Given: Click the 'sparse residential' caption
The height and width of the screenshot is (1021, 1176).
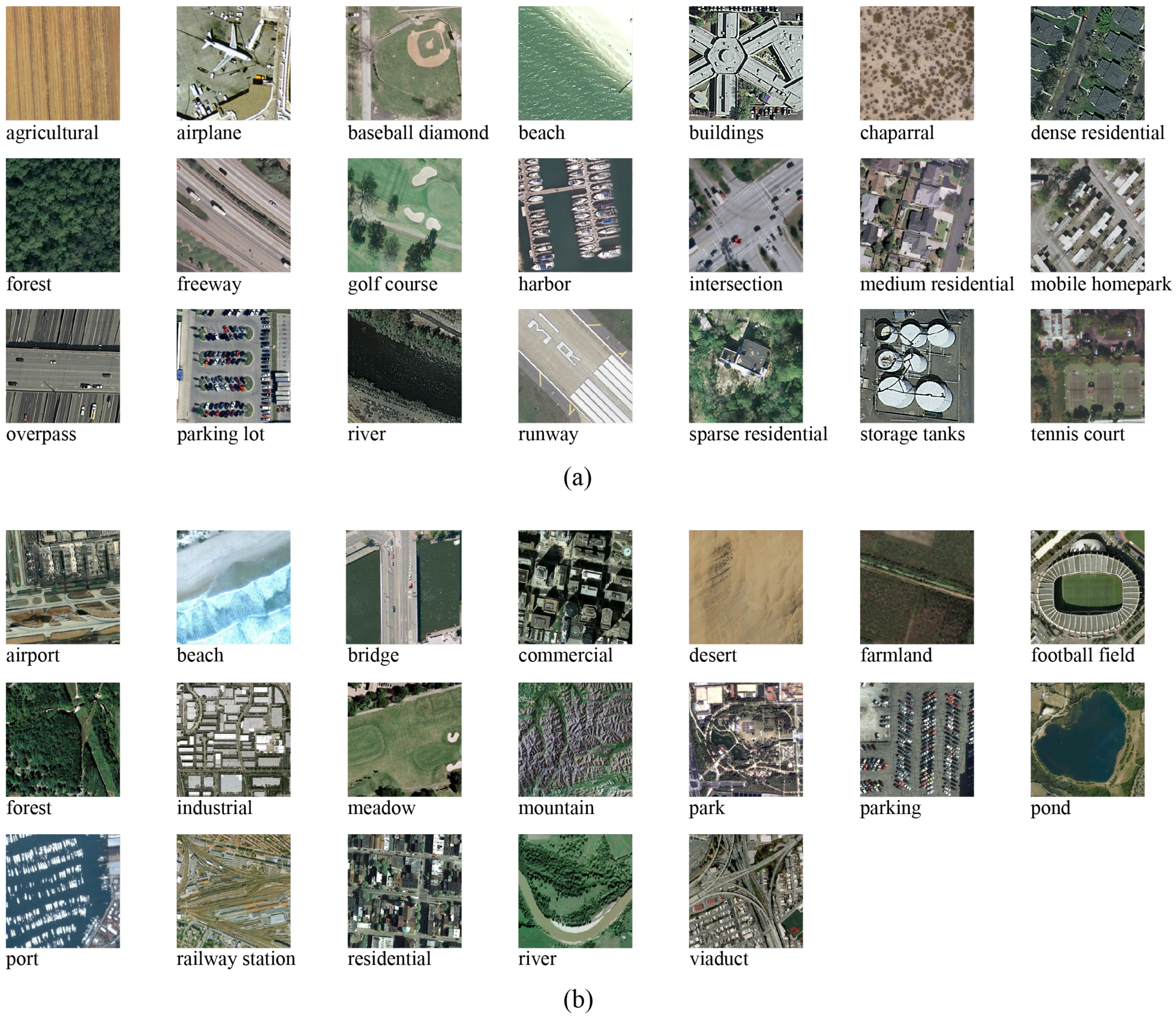Looking at the screenshot, I should pos(758,434).
